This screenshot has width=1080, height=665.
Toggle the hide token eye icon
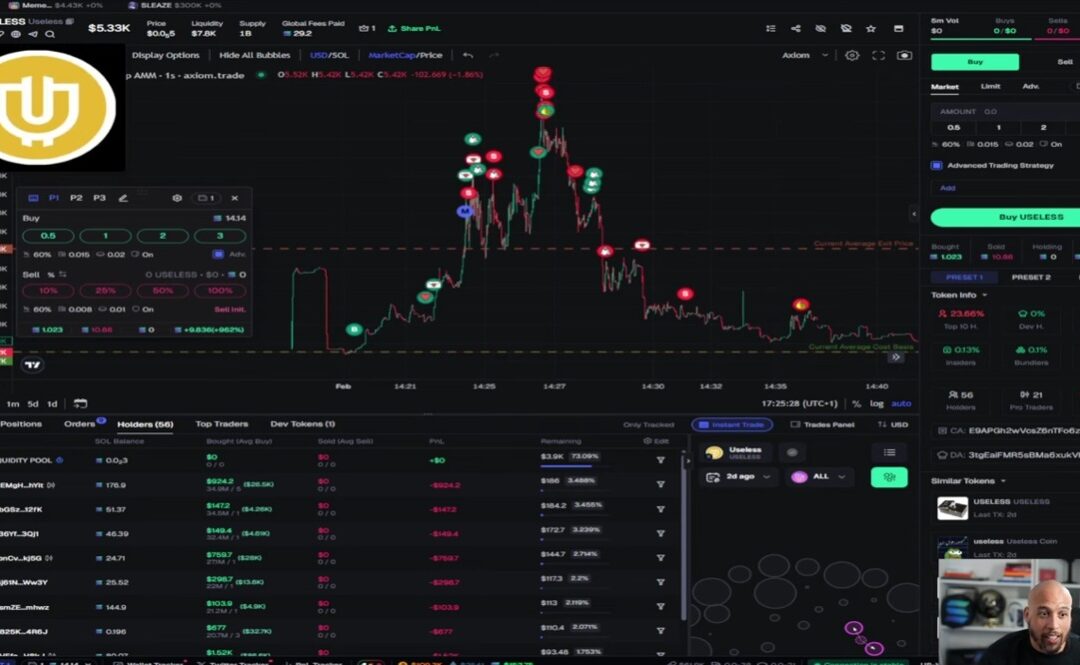(x=820, y=28)
